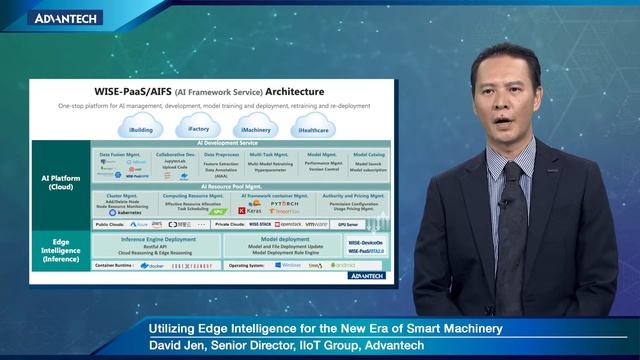Click the 'Effective Resource Allocation' text

tap(193, 204)
